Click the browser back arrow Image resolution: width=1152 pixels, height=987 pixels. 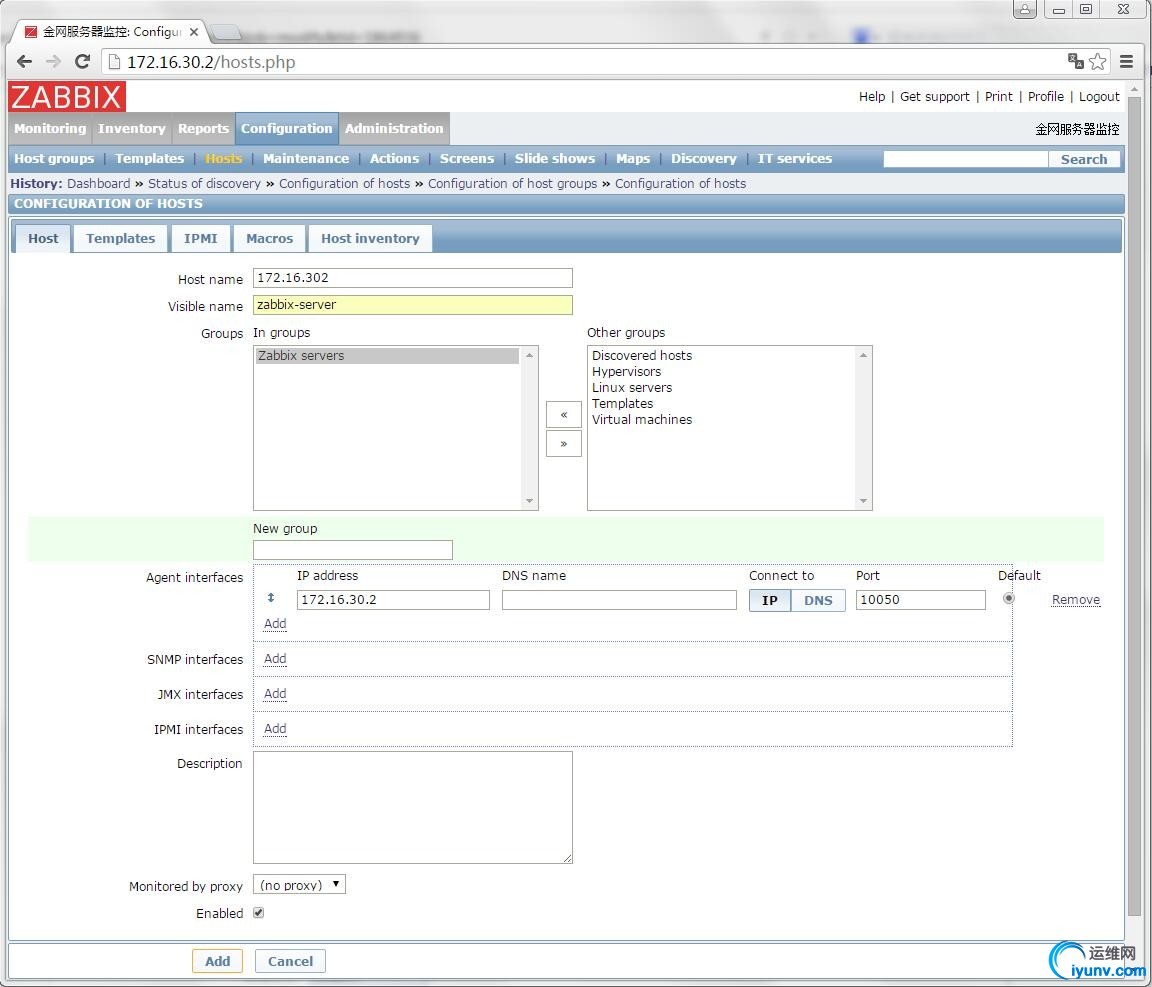coord(24,62)
